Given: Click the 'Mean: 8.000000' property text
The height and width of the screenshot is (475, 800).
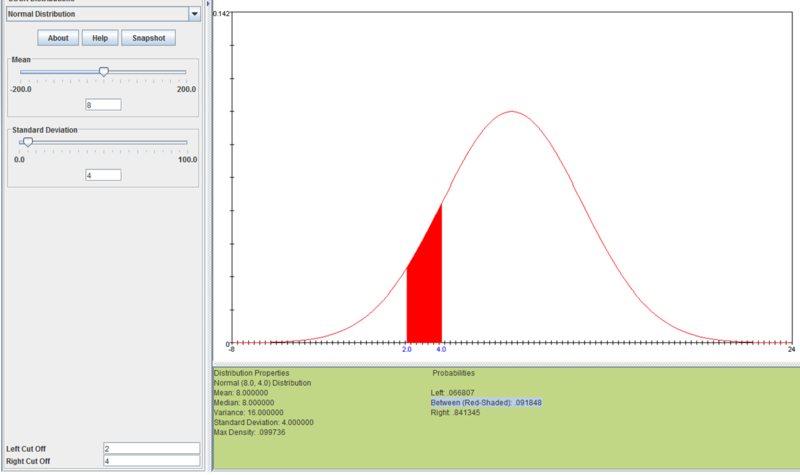Looking at the screenshot, I should click(241, 393).
